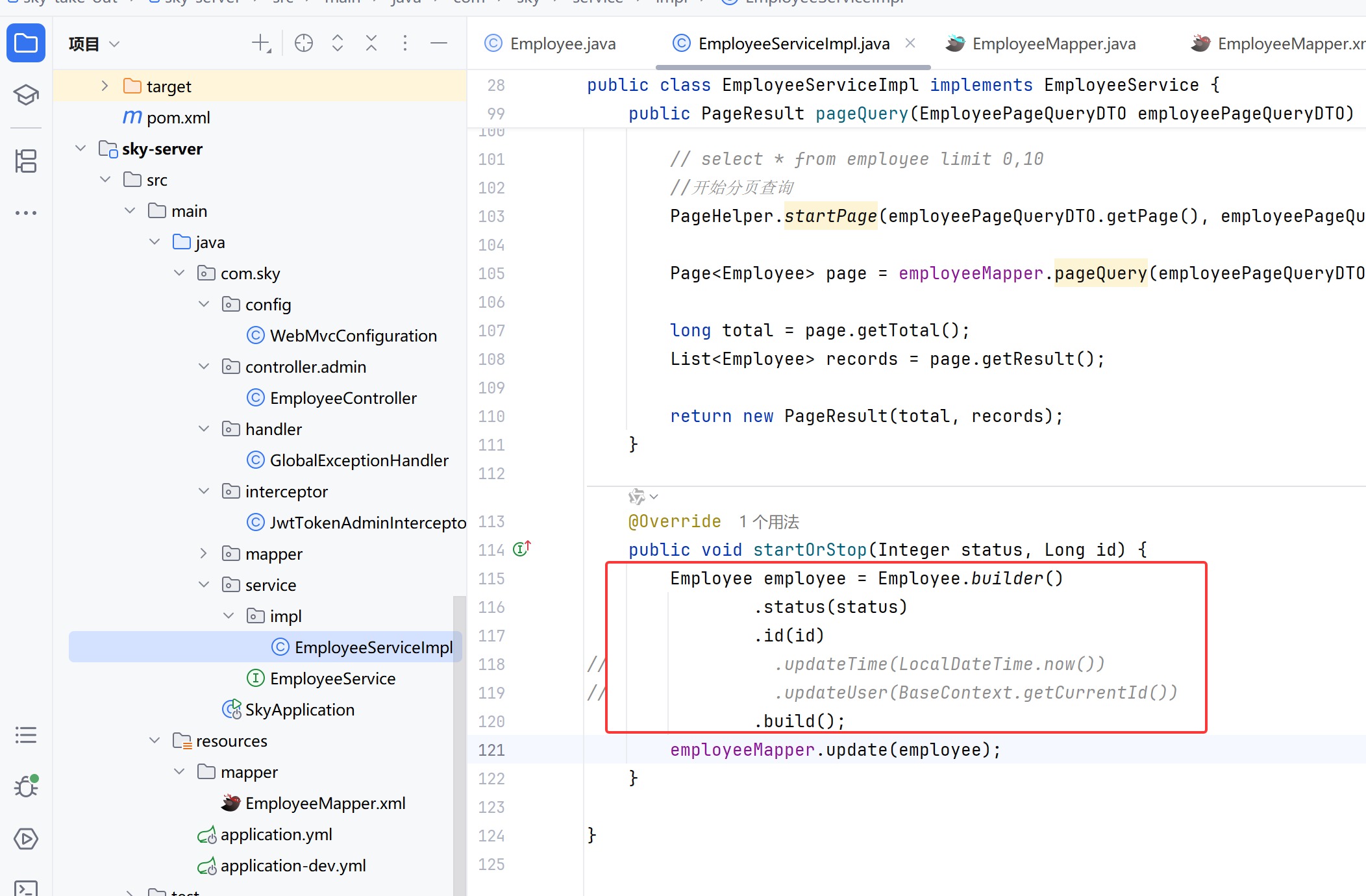The width and height of the screenshot is (1366, 896).
Task: Expand the mapper package under com.sky
Action: point(204,553)
